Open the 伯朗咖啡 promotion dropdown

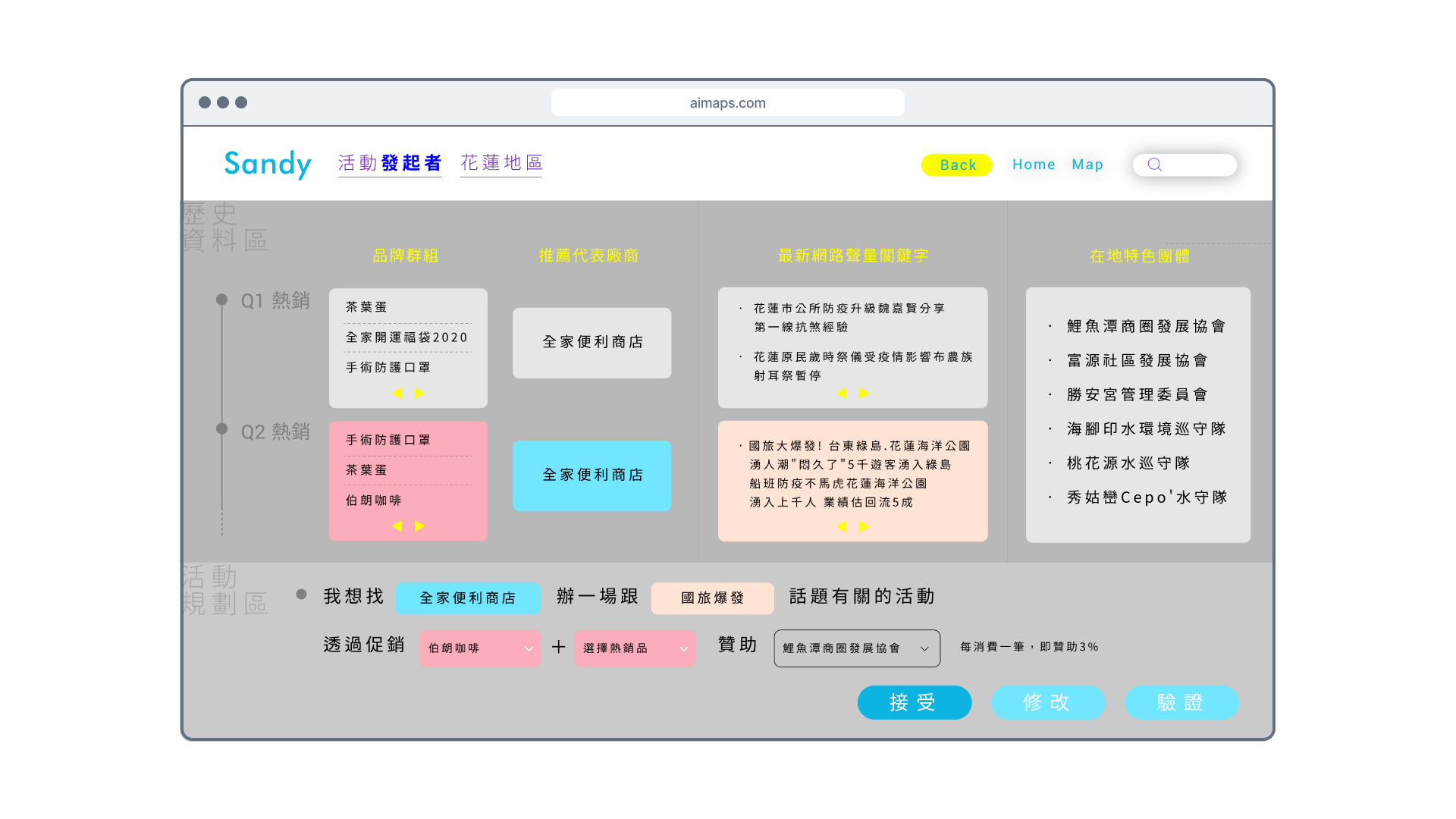[x=480, y=648]
